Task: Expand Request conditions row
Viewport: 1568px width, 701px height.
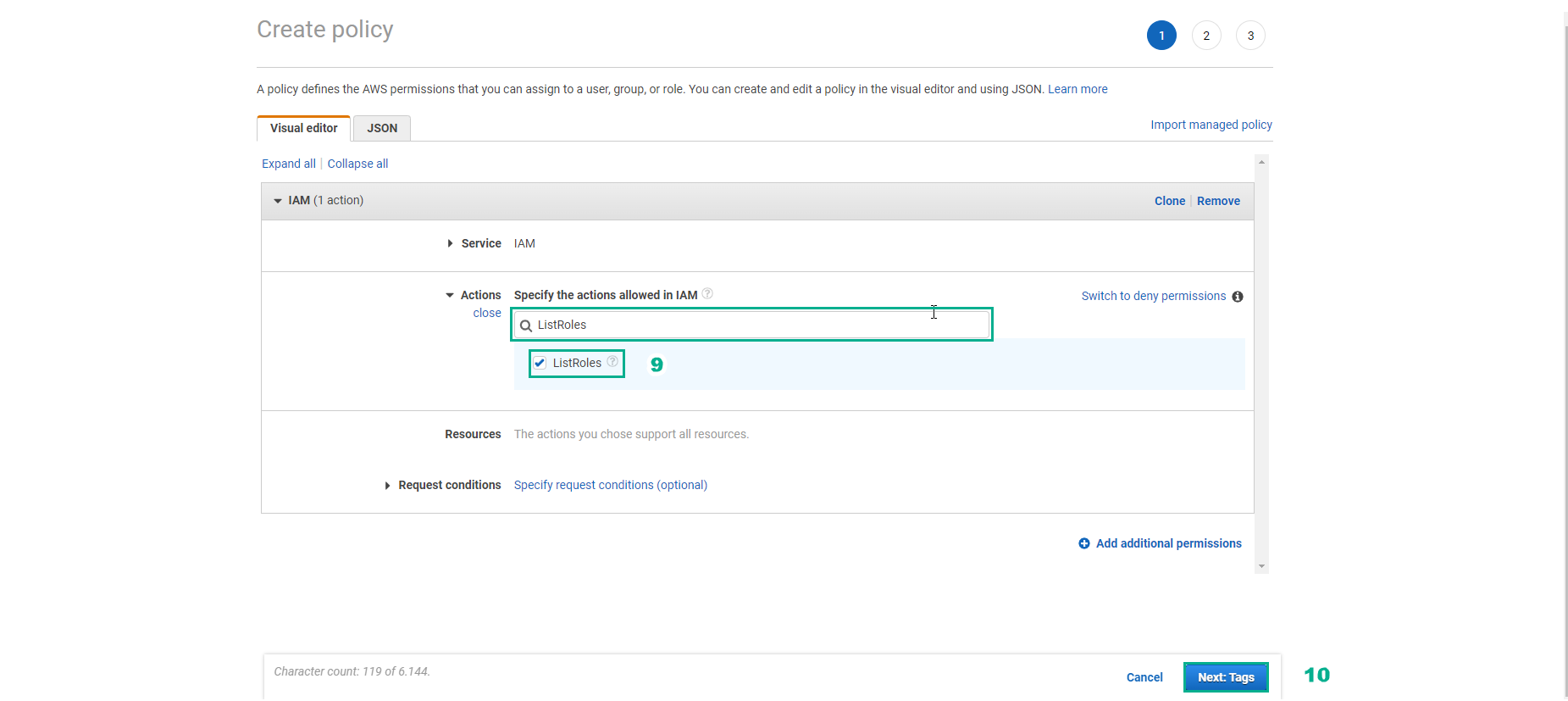Action: click(x=387, y=486)
